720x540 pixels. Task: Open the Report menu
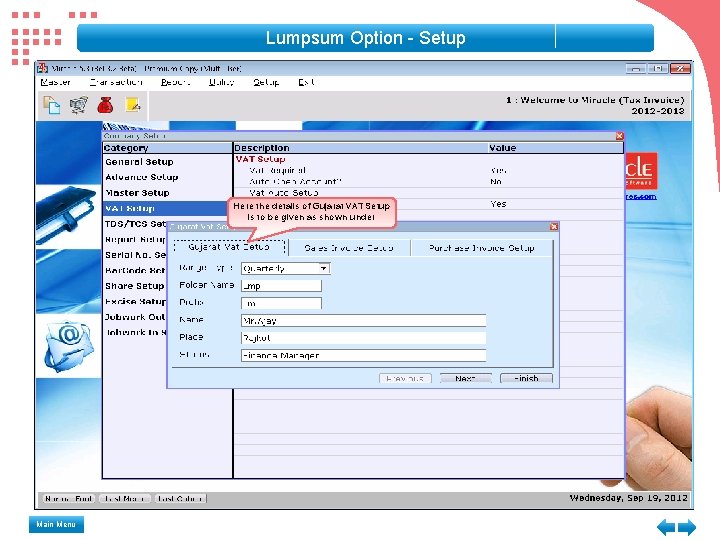tap(175, 82)
